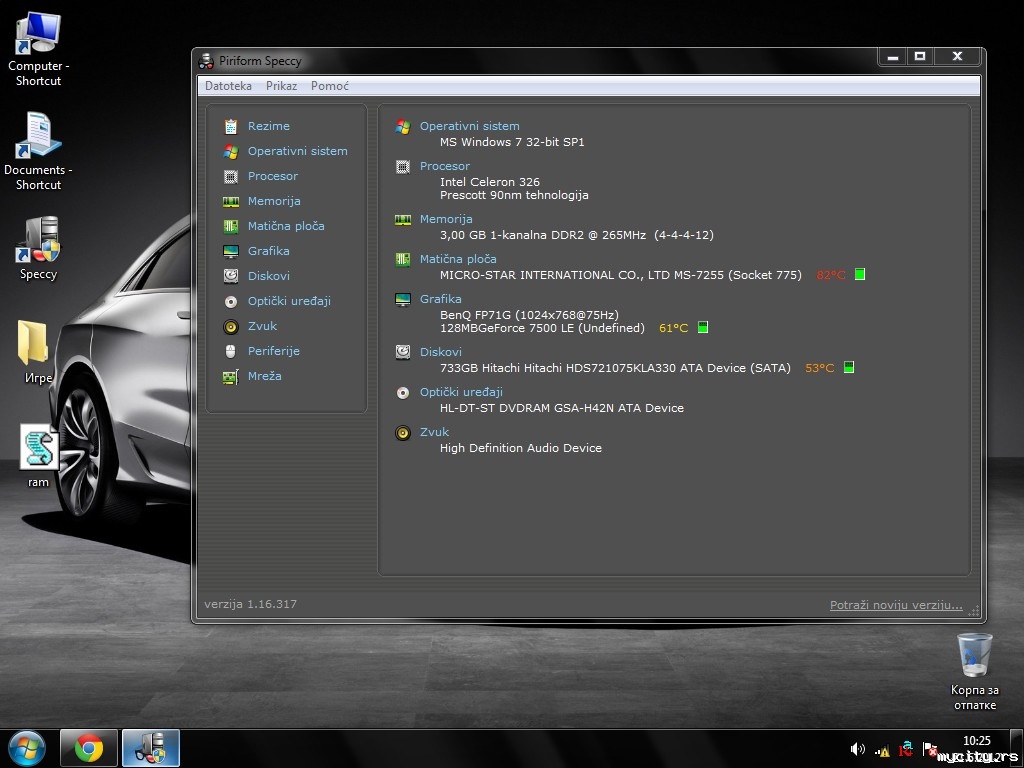Click the Procesor heading in summary panel
Viewport: 1024px width, 768px height.
pos(444,166)
